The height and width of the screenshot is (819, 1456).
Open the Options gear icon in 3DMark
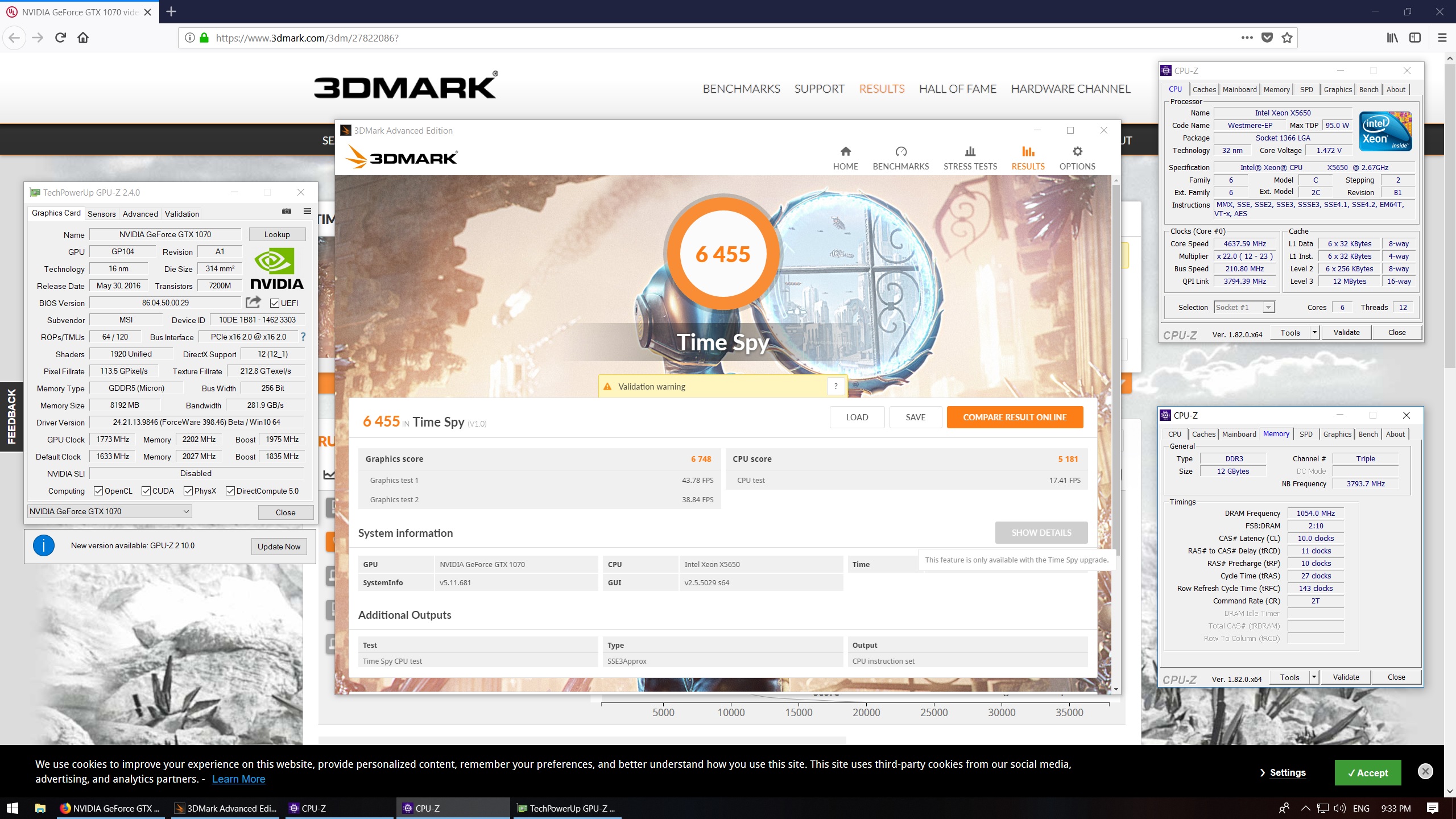pyautogui.click(x=1077, y=151)
